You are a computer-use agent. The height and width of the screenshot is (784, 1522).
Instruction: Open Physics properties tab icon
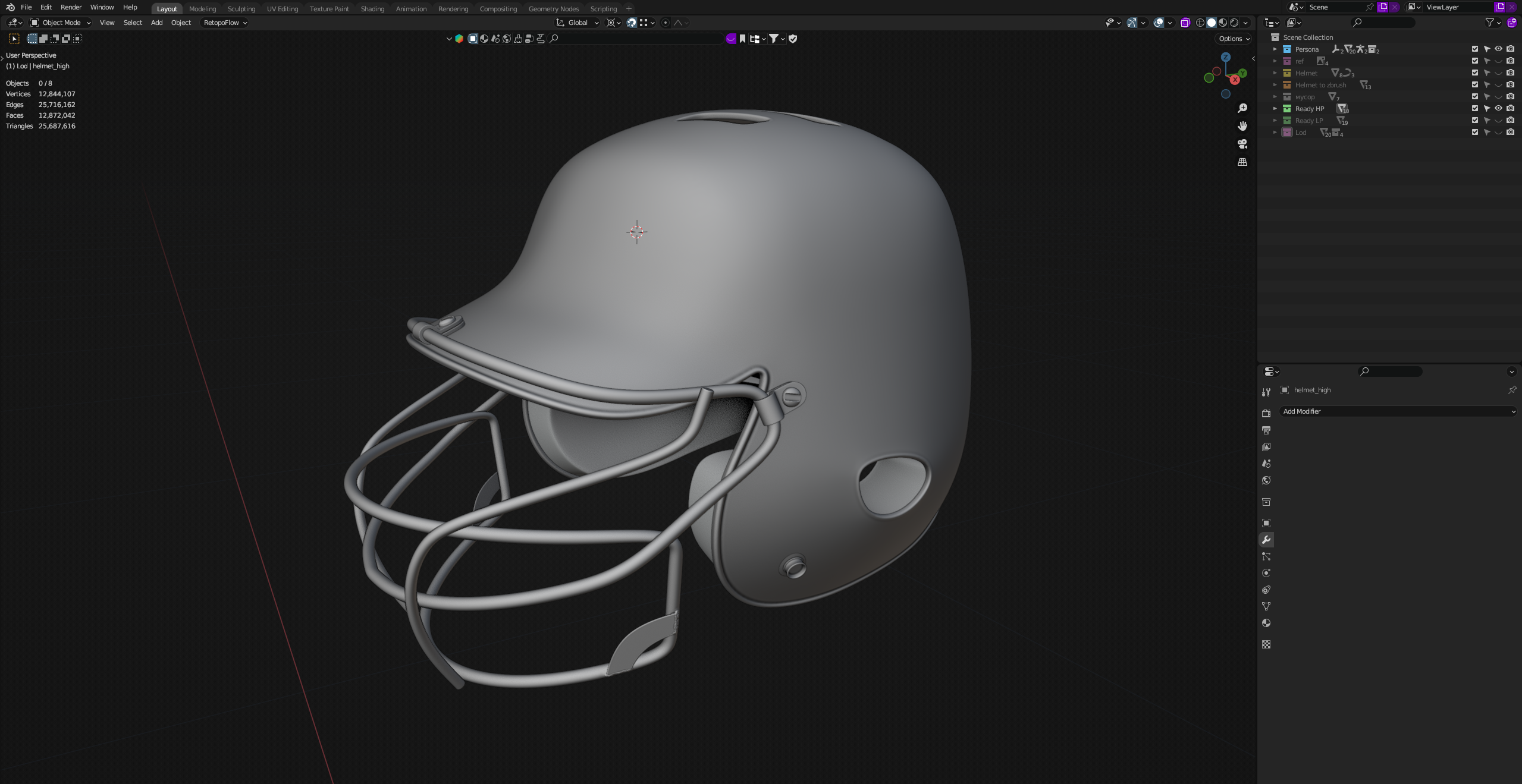pyautogui.click(x=1266, y=573)
